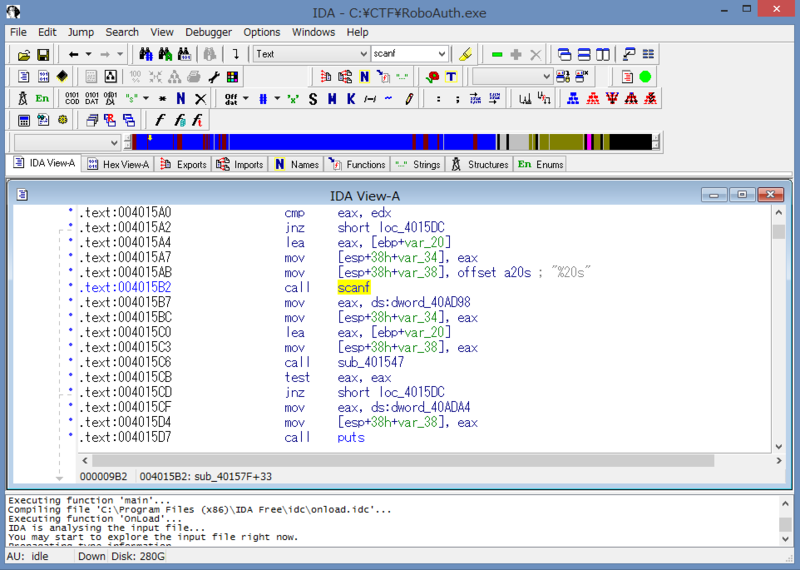Expand the Off dat offset dropdown arrow
The width and height of the screenshot is (800, 570).
pos(245,98)
